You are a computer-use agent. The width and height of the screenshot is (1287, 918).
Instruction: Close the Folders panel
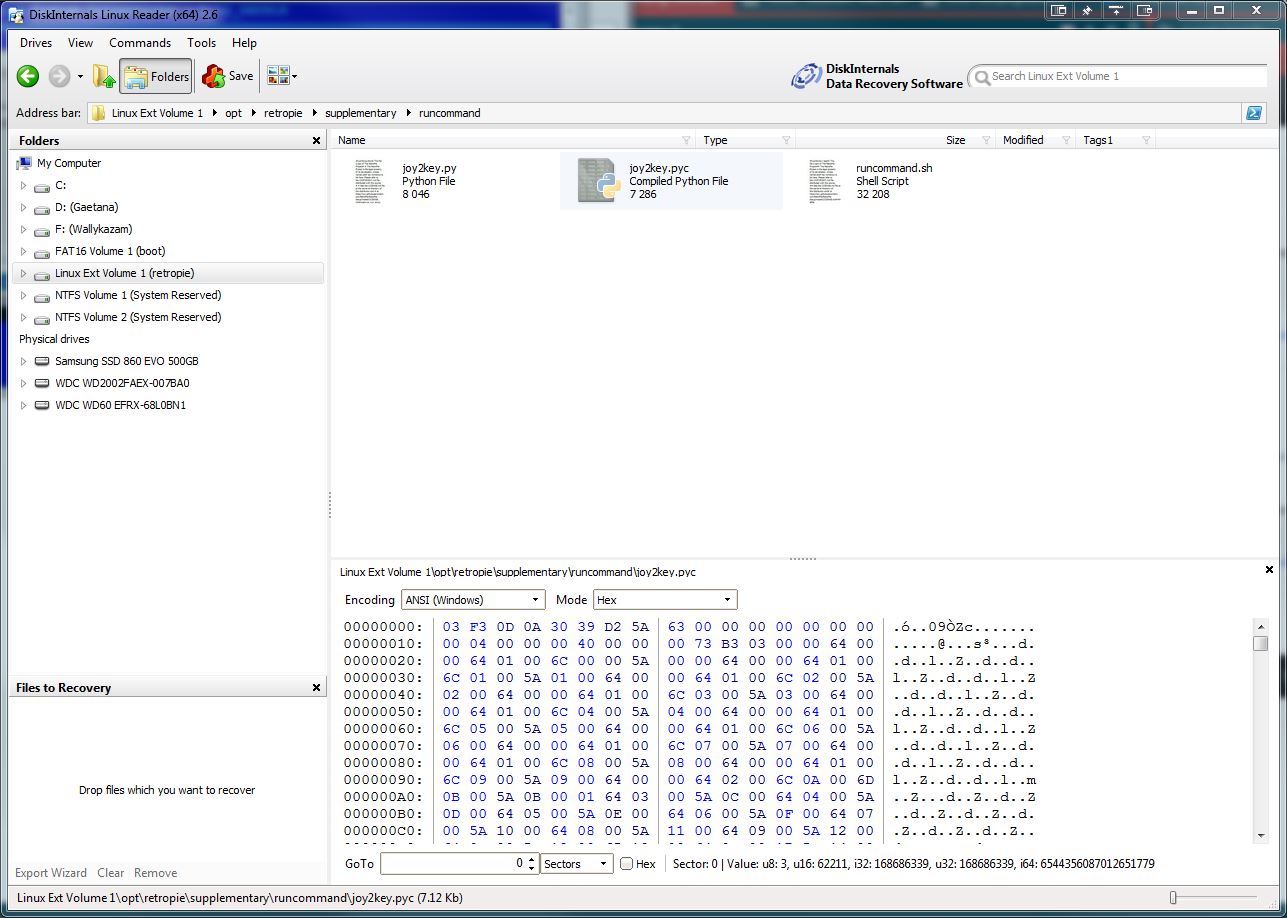[317, 141]
